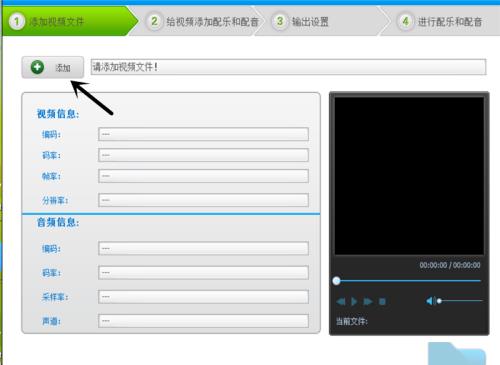Click the 分辨率 field
Screen dimensions: 500x365
click(x=203, y=200)
